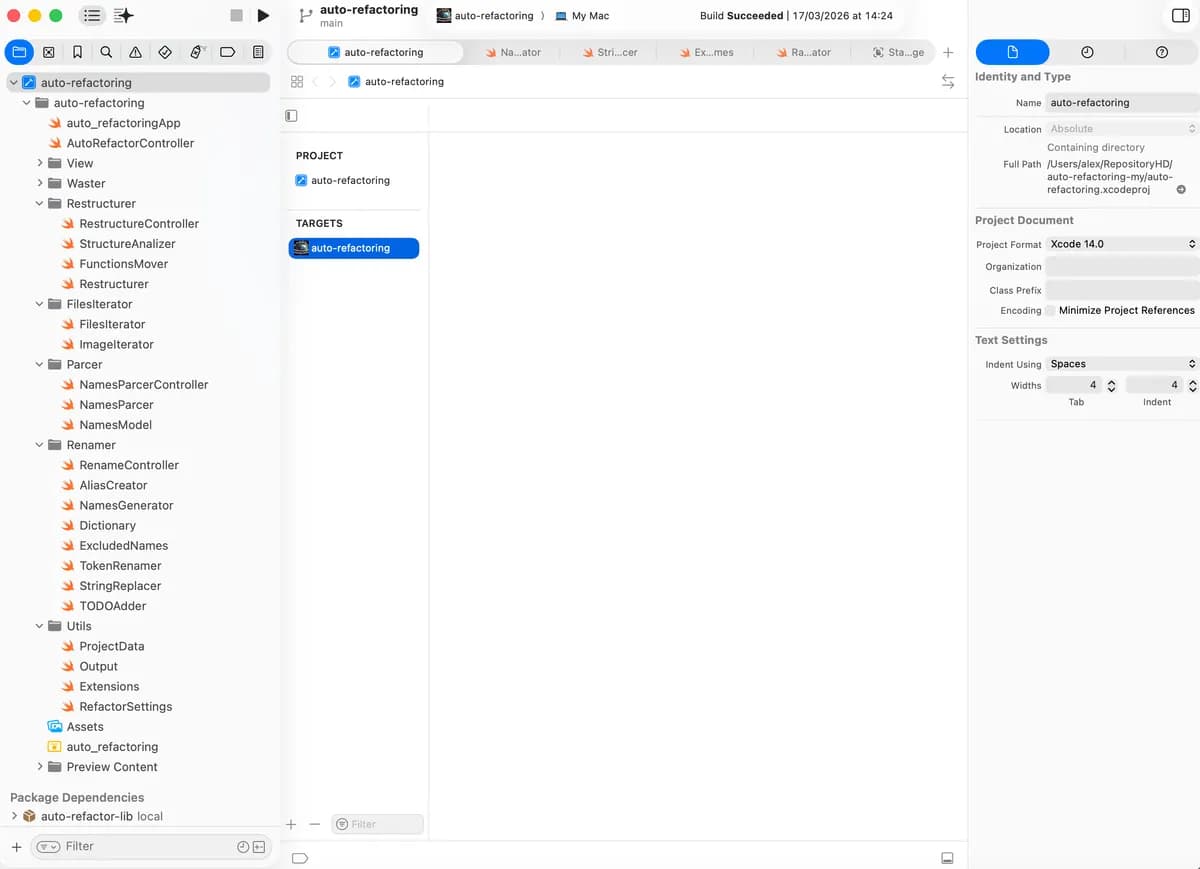This screenshot has width=1200, height=869.
Task: Open the Find navigator magnifier icon
Action: tap(106, 52)
